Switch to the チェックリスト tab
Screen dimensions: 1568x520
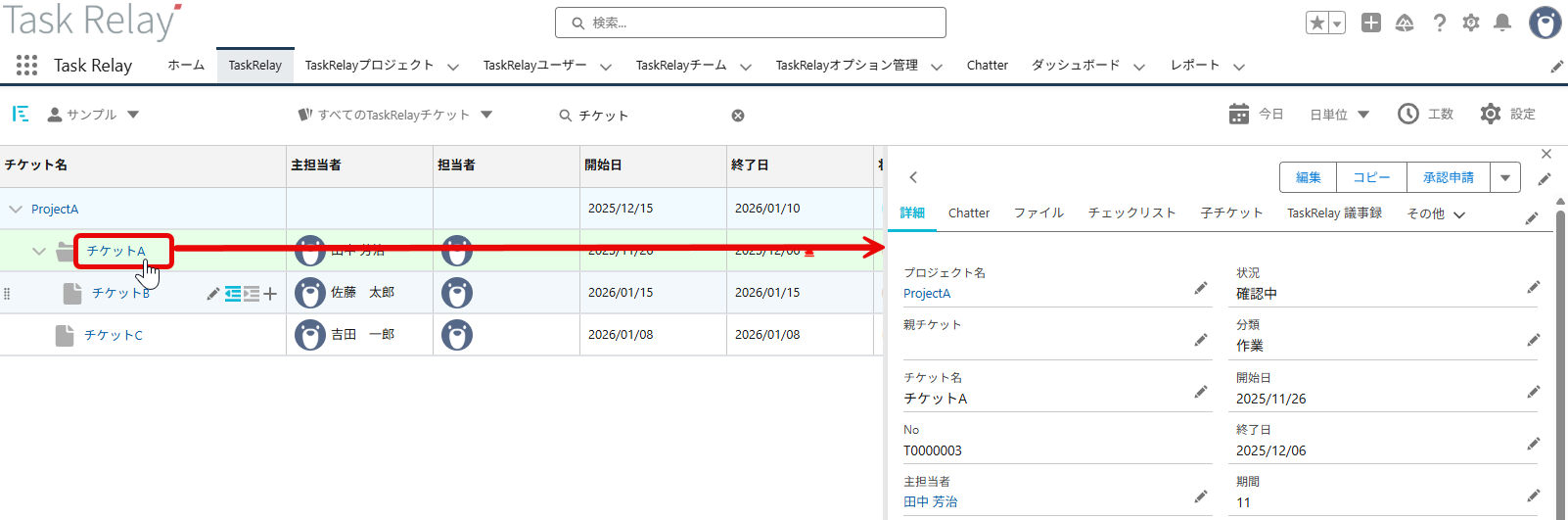(1132, 213)
